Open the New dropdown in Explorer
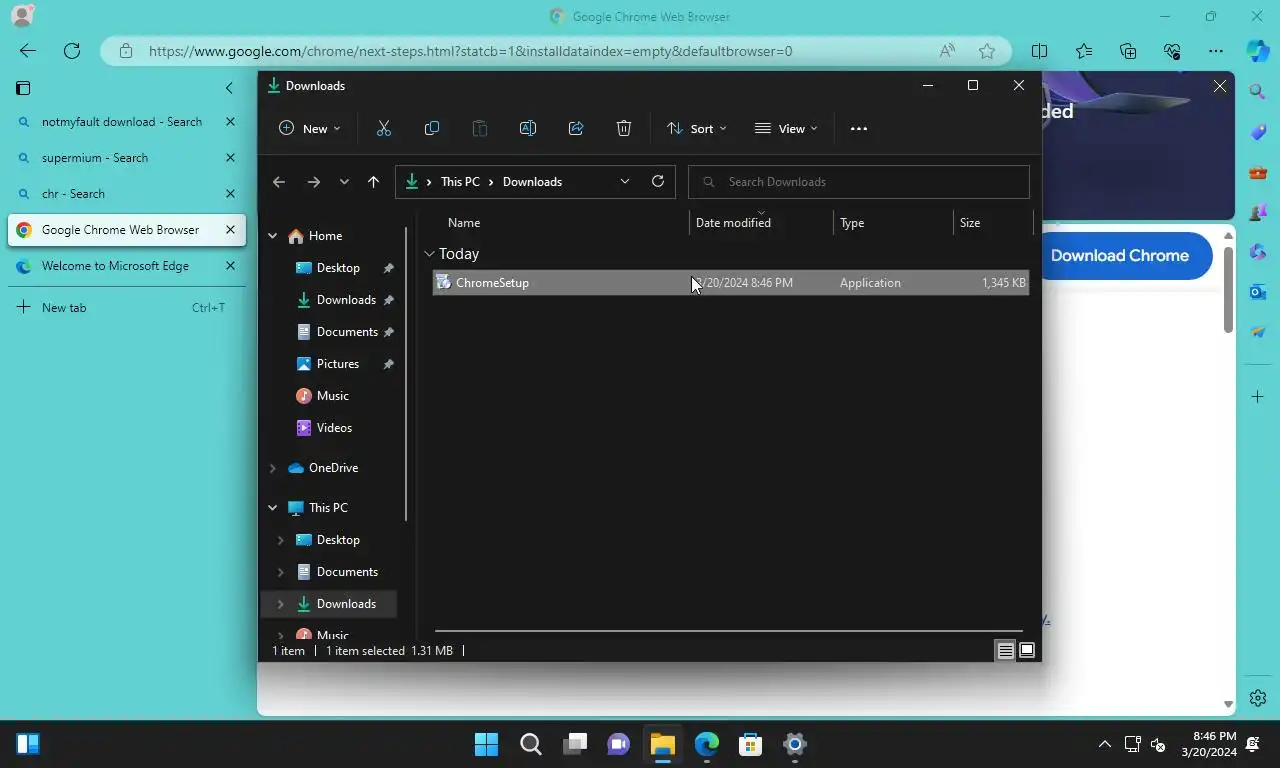The image size is (1280, 768). coord(310,128)
